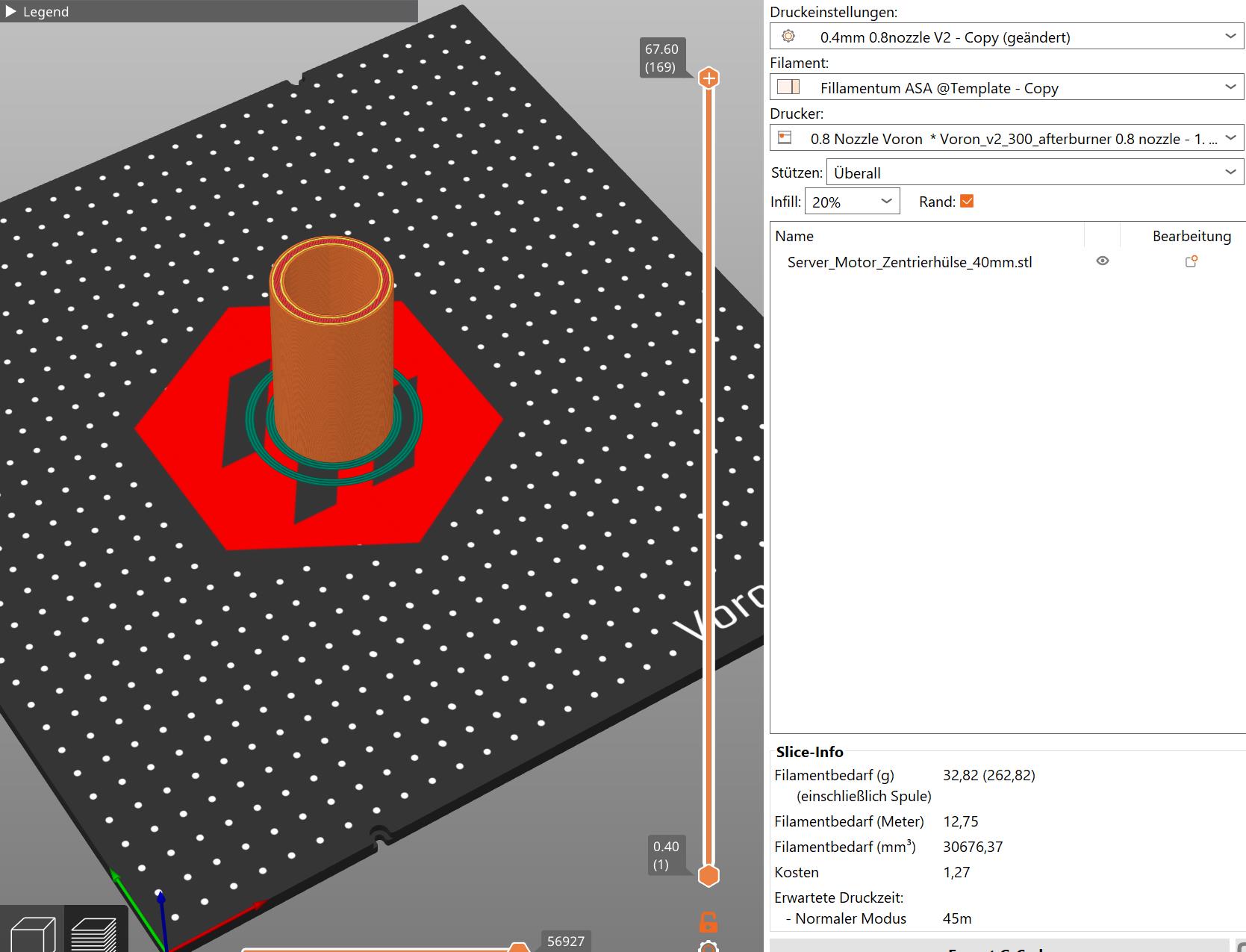Viewport: 1246px width, 952px height.
Task: Open the Stützen dropdown showing Überall
Action: coord(1035,172)
